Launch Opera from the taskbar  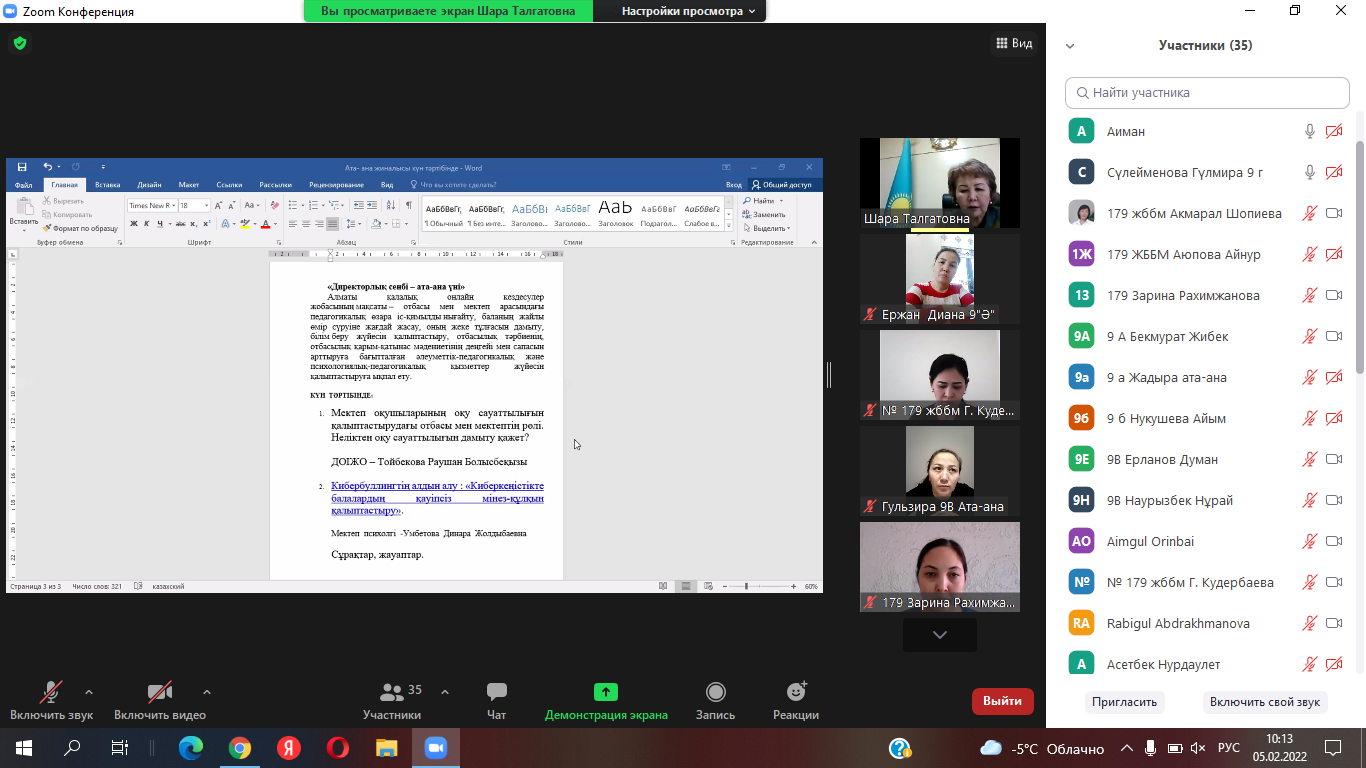coord(338,748)
